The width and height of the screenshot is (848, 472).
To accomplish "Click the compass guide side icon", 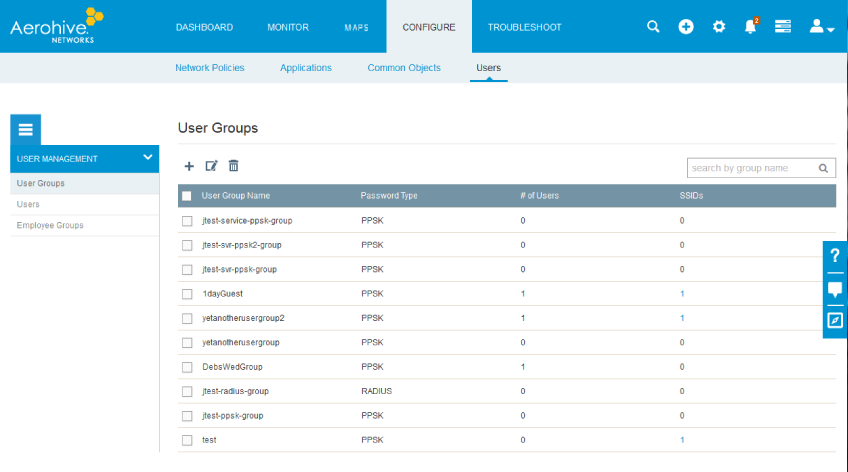I will pyautogui.click(x=835, y=321).
